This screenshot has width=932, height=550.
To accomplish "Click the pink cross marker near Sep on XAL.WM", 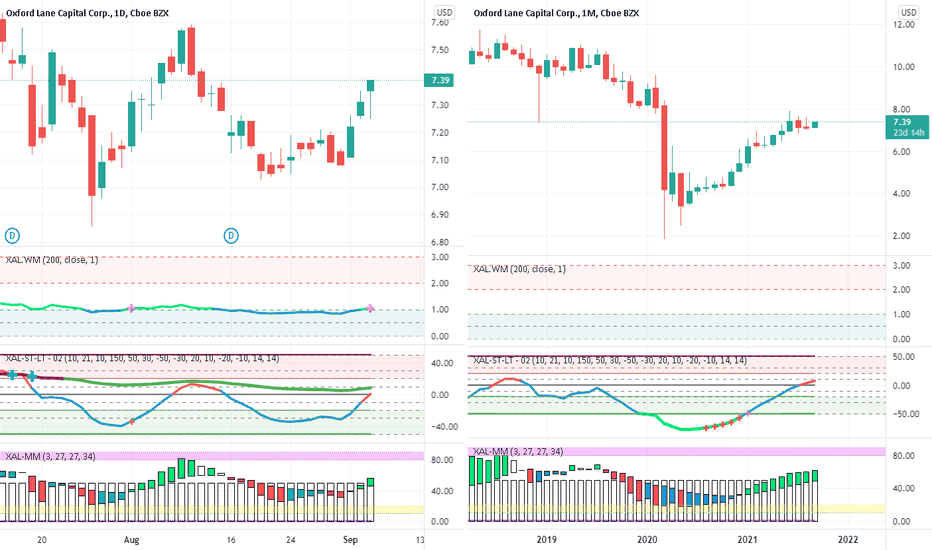I will [370, 308].
